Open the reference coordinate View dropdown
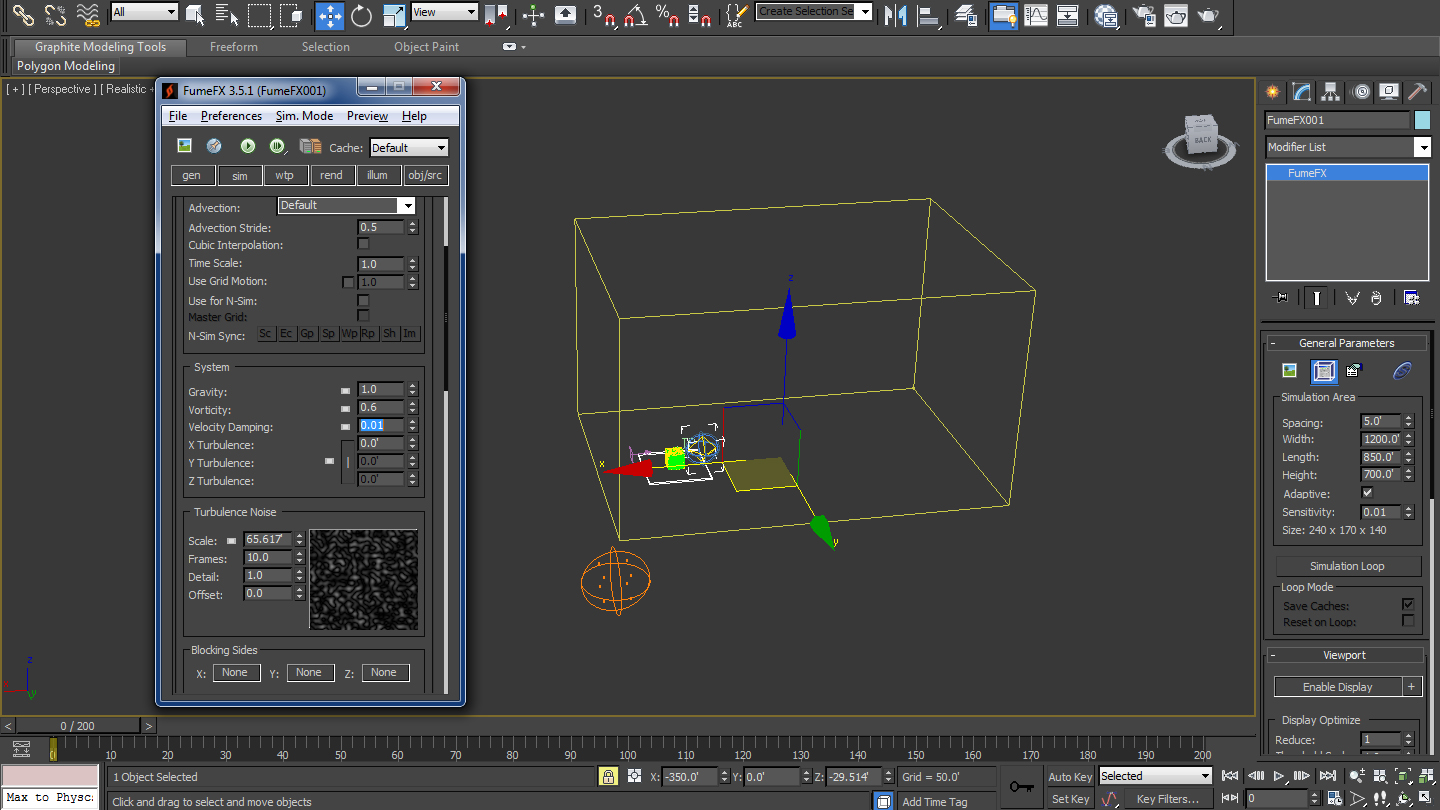The image size is (1440, 810). pyautogui.click(x=445, y=12)
